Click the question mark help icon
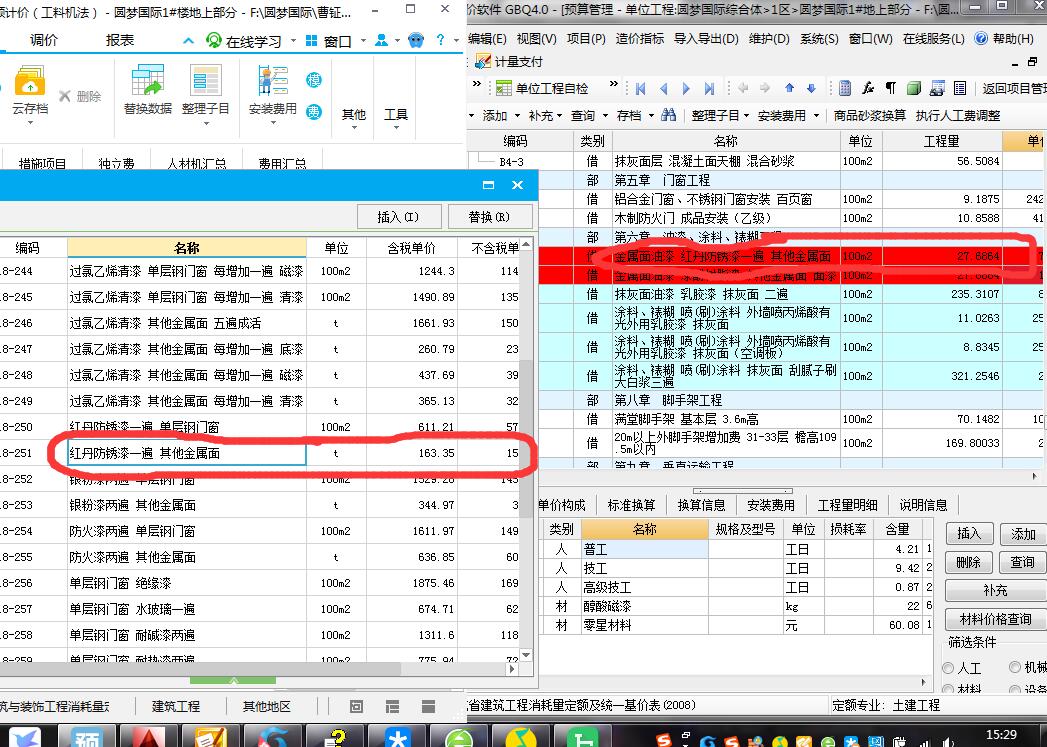Screen dimensions: 1047x747 pyautogui.click(x=440, y=40)
